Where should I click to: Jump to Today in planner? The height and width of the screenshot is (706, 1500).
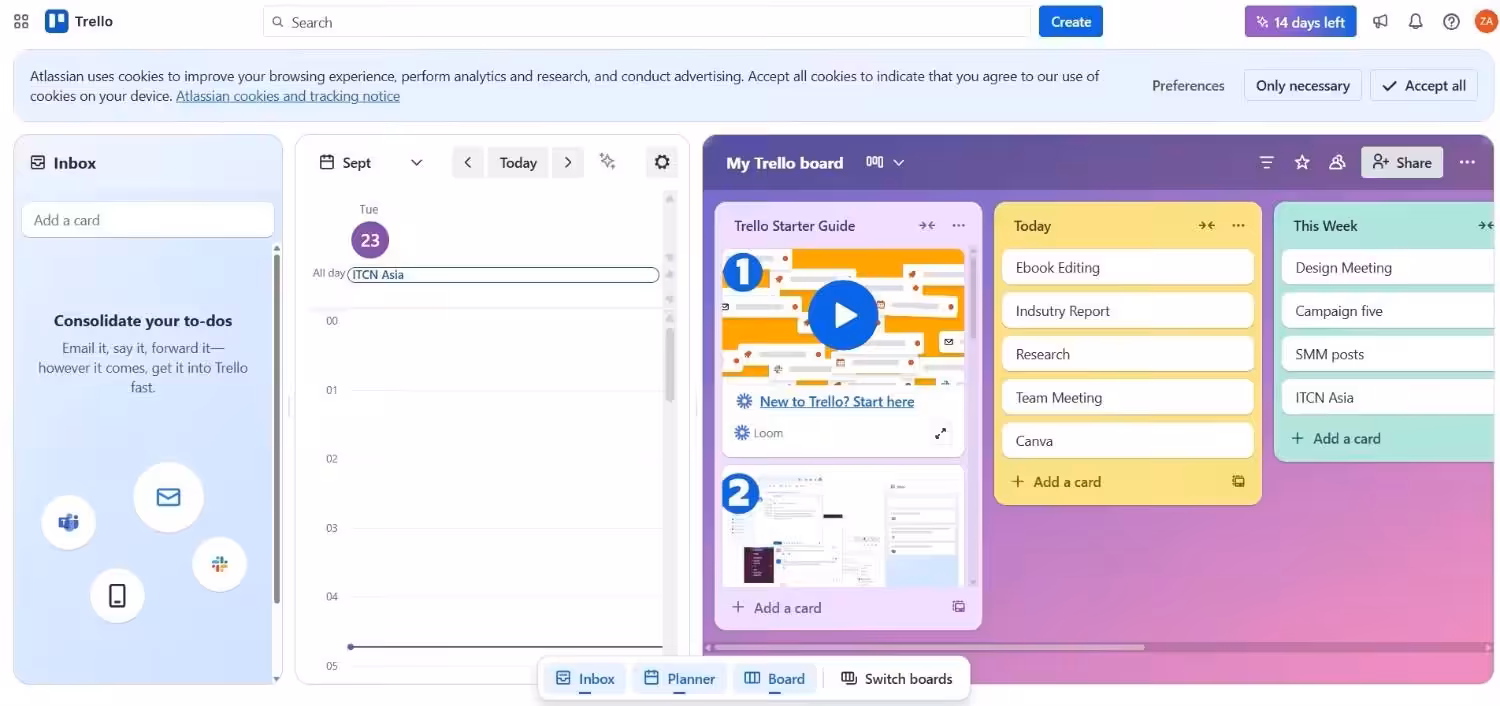(x=518, y=162)
